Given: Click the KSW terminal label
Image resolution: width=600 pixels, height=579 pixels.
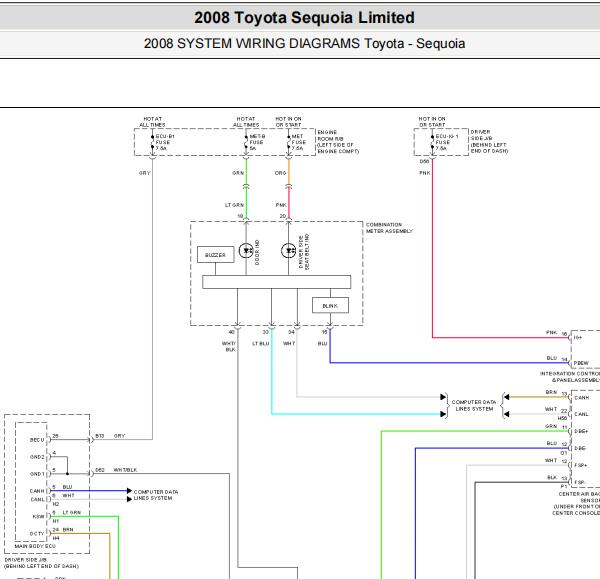Looking at the screenshot, I should tap(38, 516).
